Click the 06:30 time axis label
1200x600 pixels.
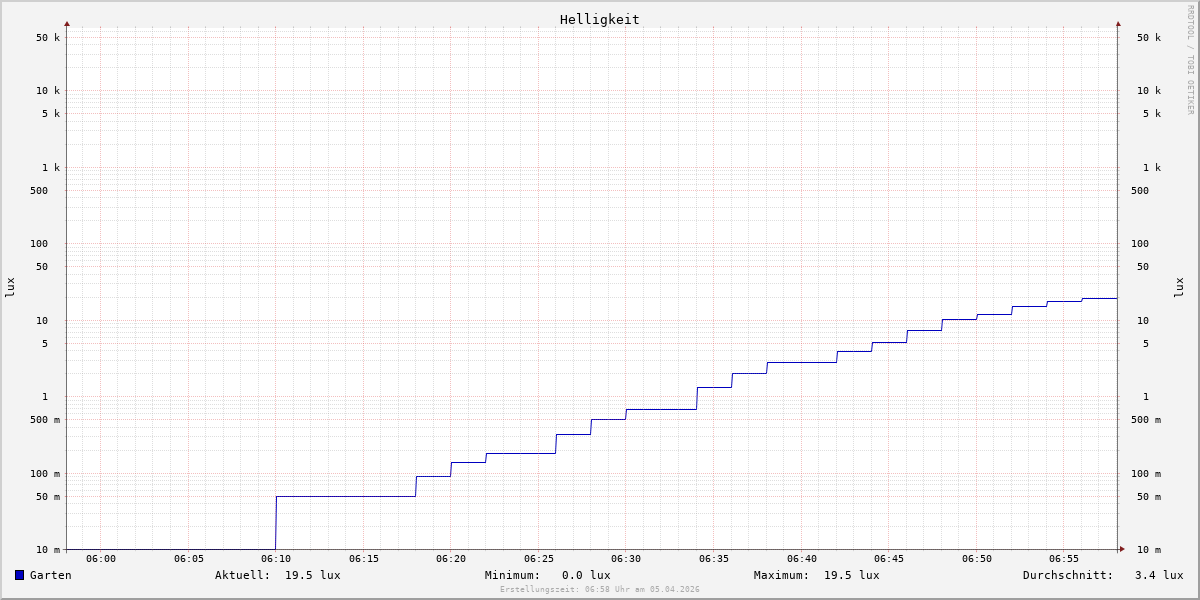tap(626, 559)
